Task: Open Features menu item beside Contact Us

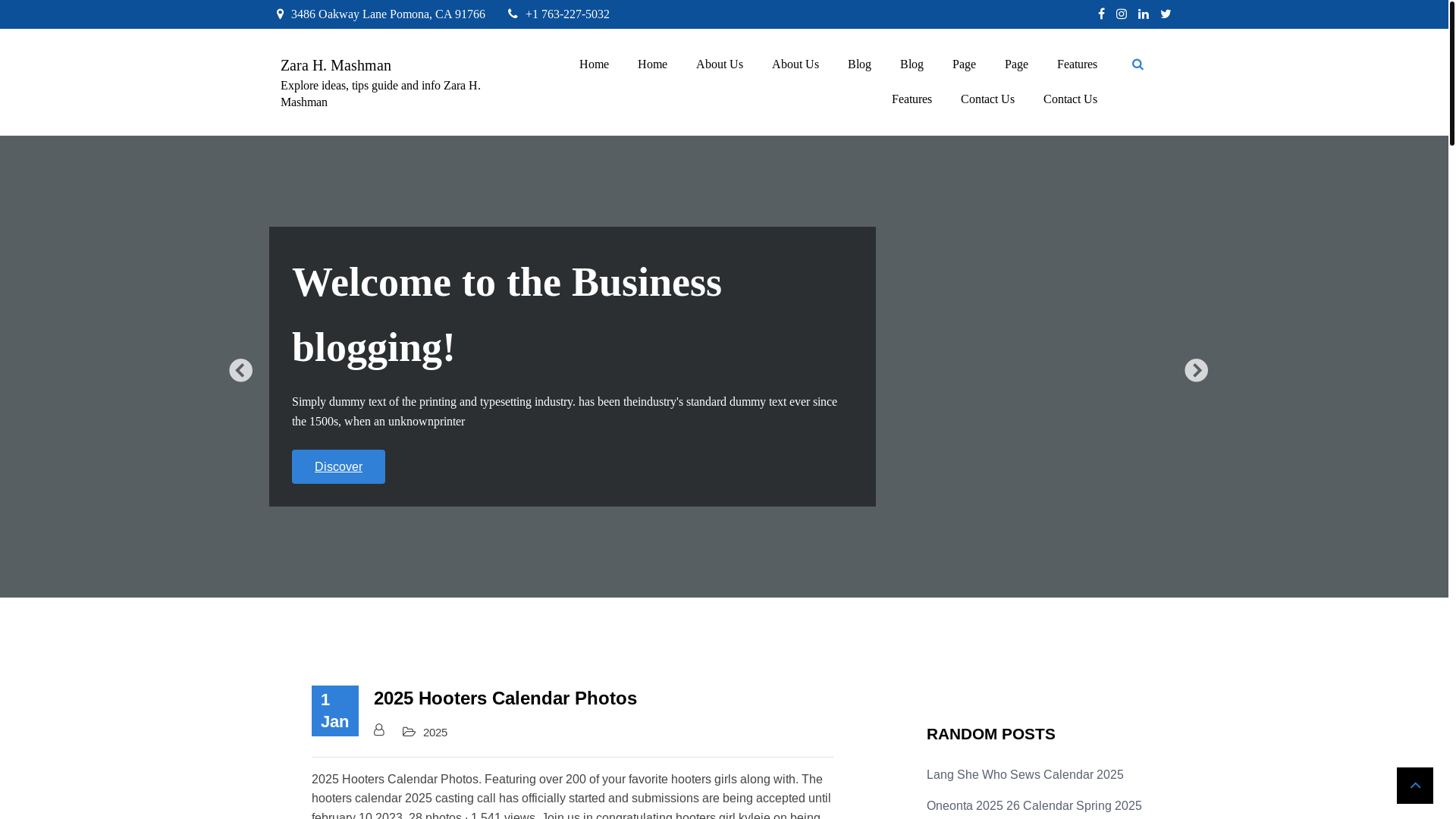Action: [x=912, y=99]
